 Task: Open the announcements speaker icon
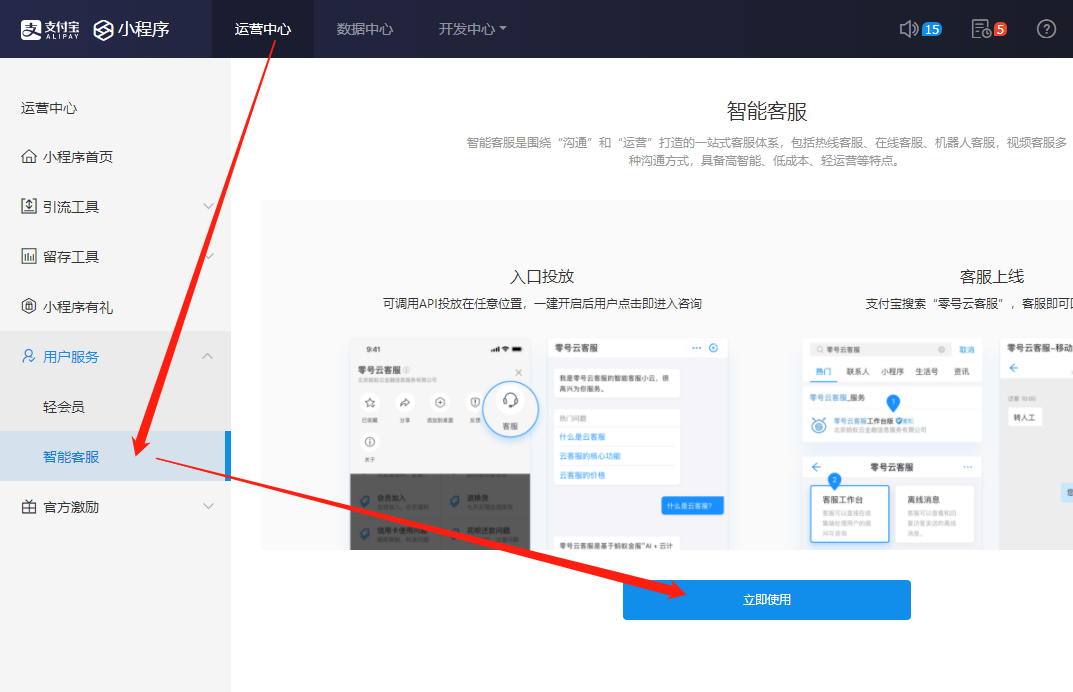tap(909, 29)
